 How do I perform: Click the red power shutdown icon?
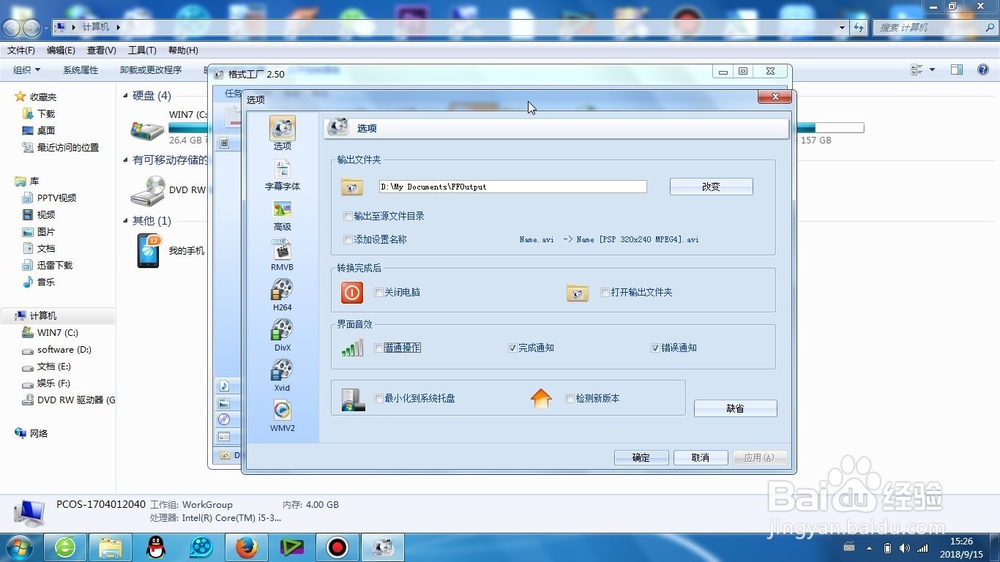[x=351, y=293]
